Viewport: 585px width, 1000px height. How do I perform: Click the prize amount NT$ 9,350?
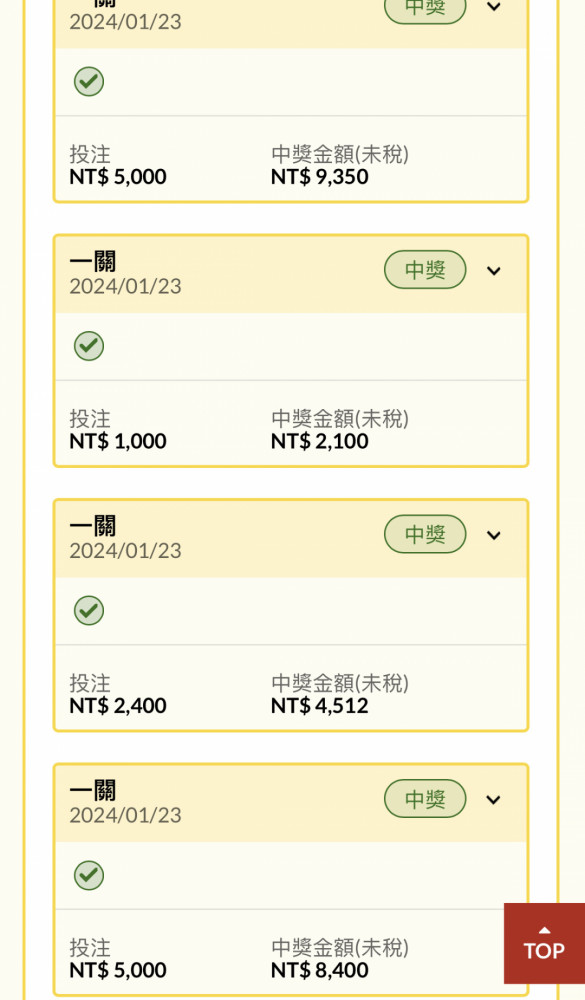click(x=320, y=177)
